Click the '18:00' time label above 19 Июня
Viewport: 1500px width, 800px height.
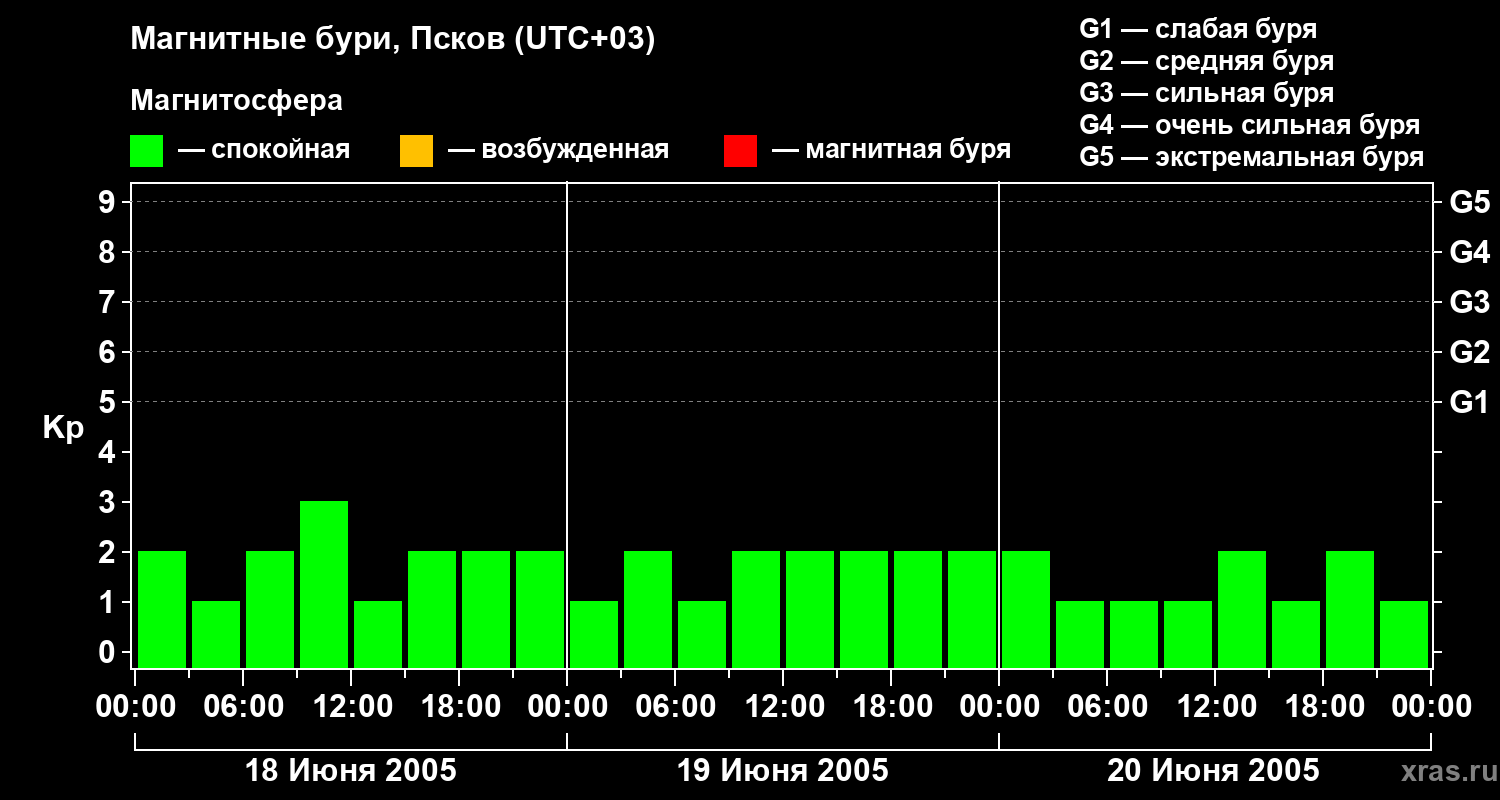pos(891,707)
